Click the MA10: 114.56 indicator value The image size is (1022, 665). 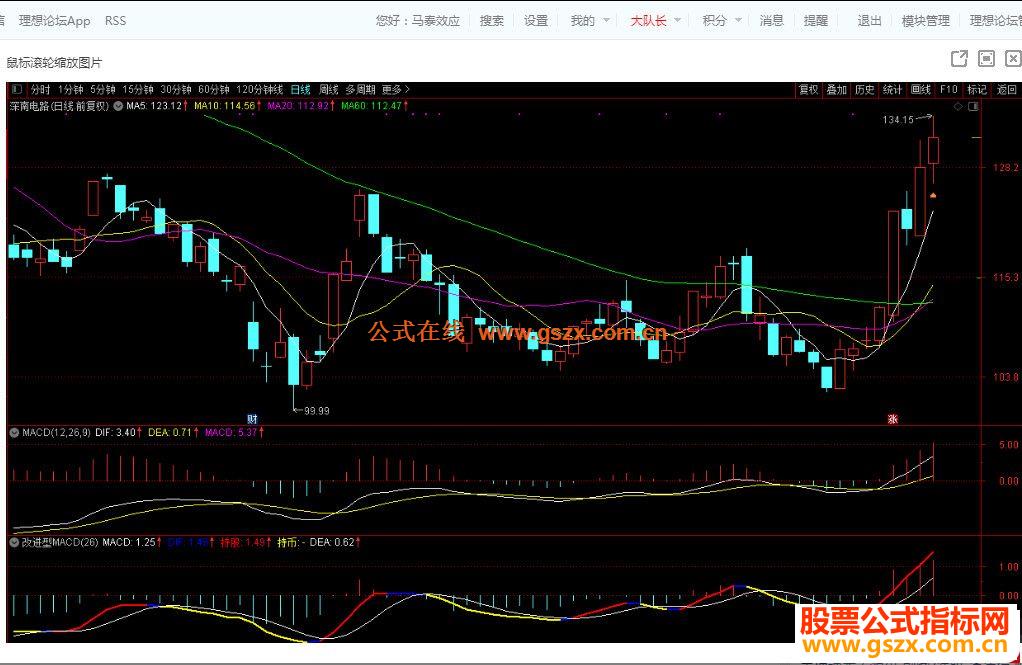(228, 106)
